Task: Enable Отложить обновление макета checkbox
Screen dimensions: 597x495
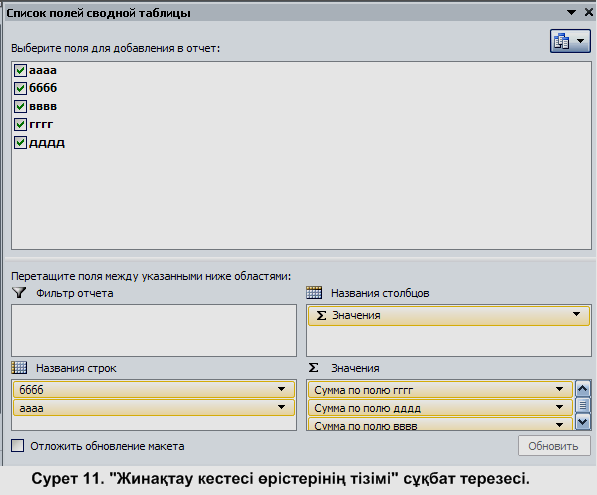Action: click(x=18, y=446)
